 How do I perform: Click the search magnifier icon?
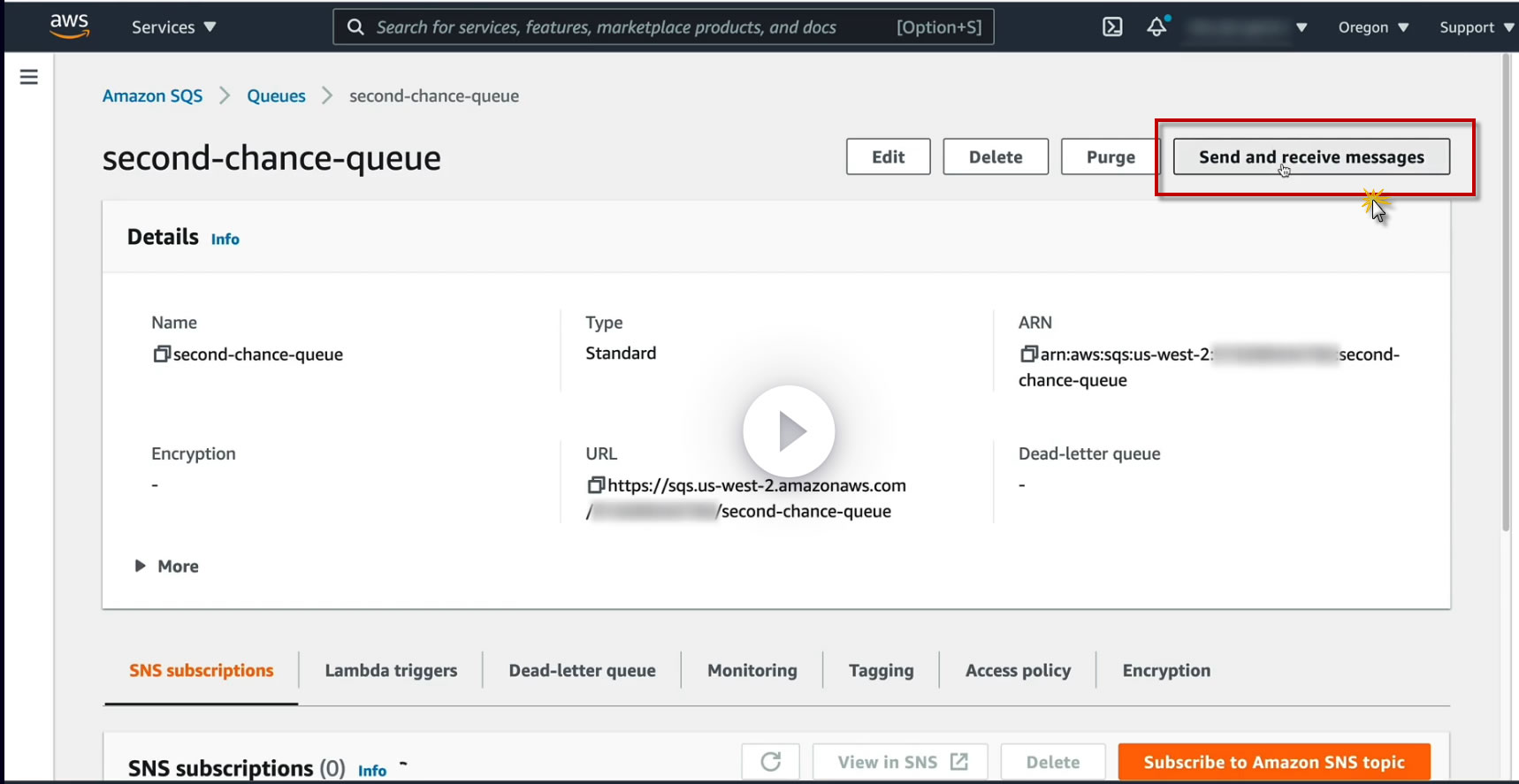tap(355, 27)
